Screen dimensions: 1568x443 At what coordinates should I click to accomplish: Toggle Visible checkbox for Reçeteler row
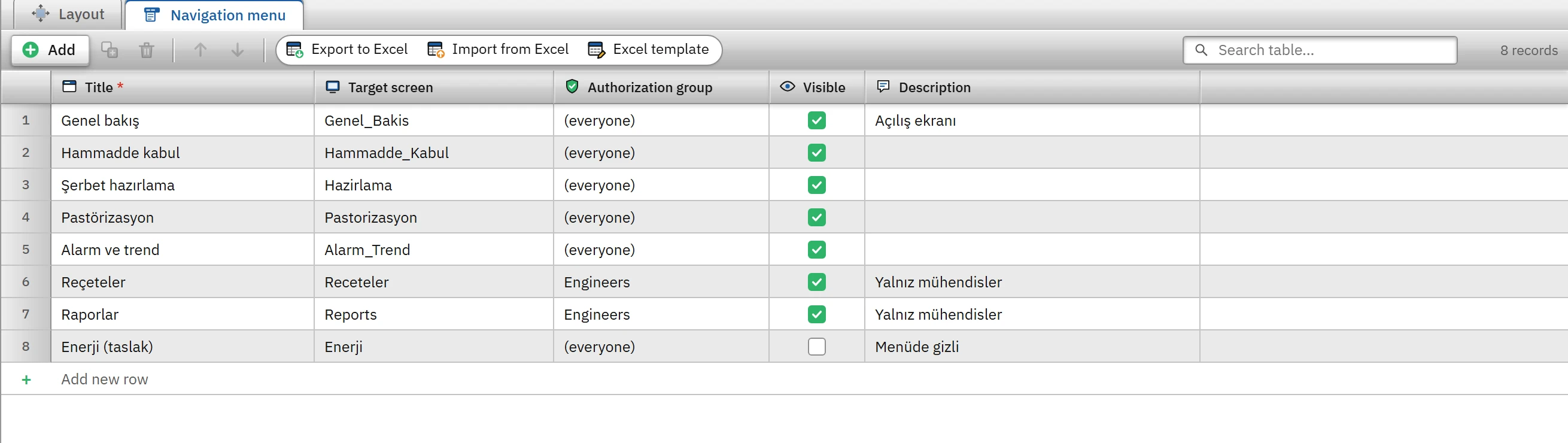point(817,282)
